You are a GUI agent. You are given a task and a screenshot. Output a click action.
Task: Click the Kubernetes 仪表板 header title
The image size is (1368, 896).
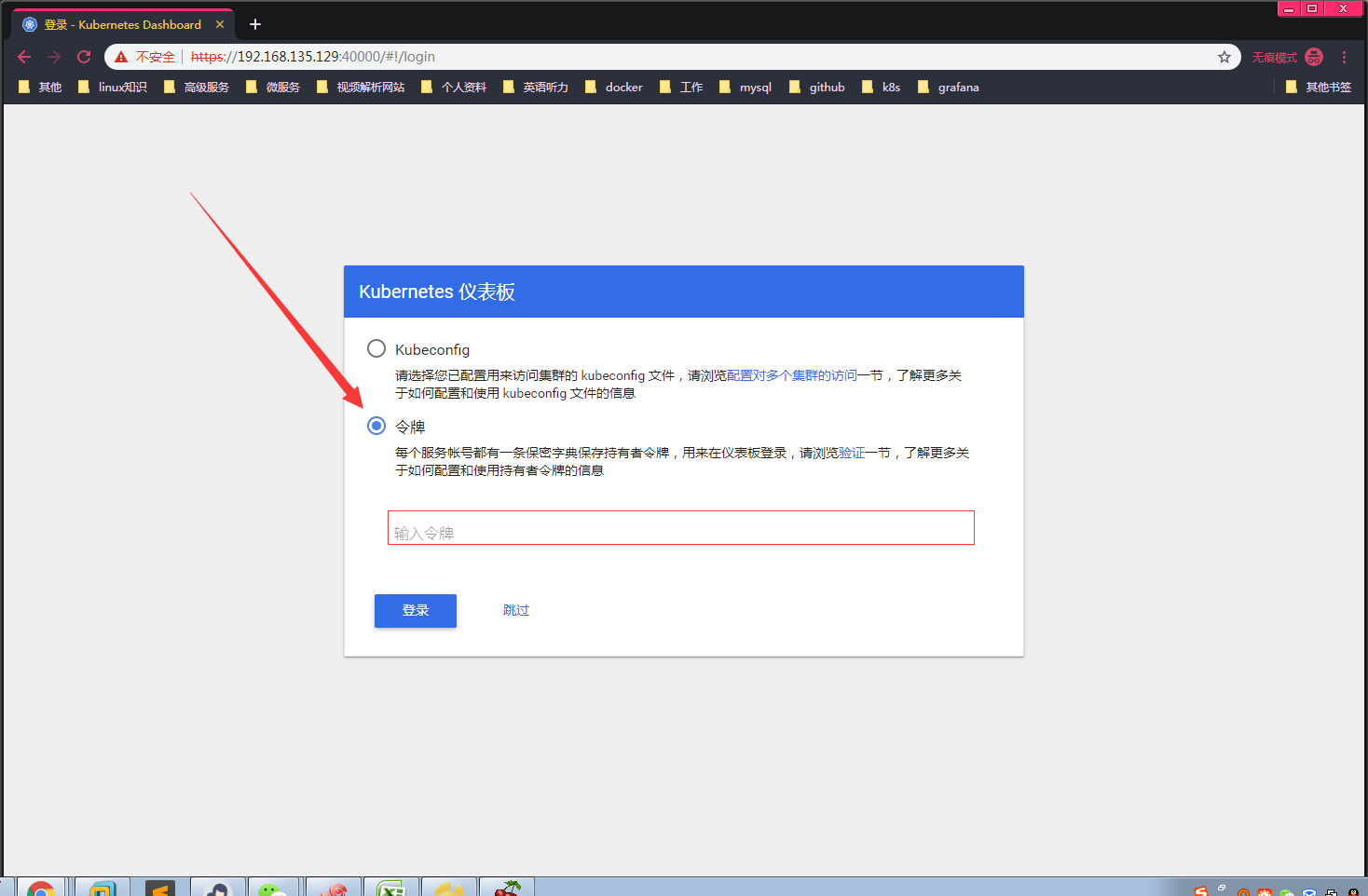click(437, 292)
